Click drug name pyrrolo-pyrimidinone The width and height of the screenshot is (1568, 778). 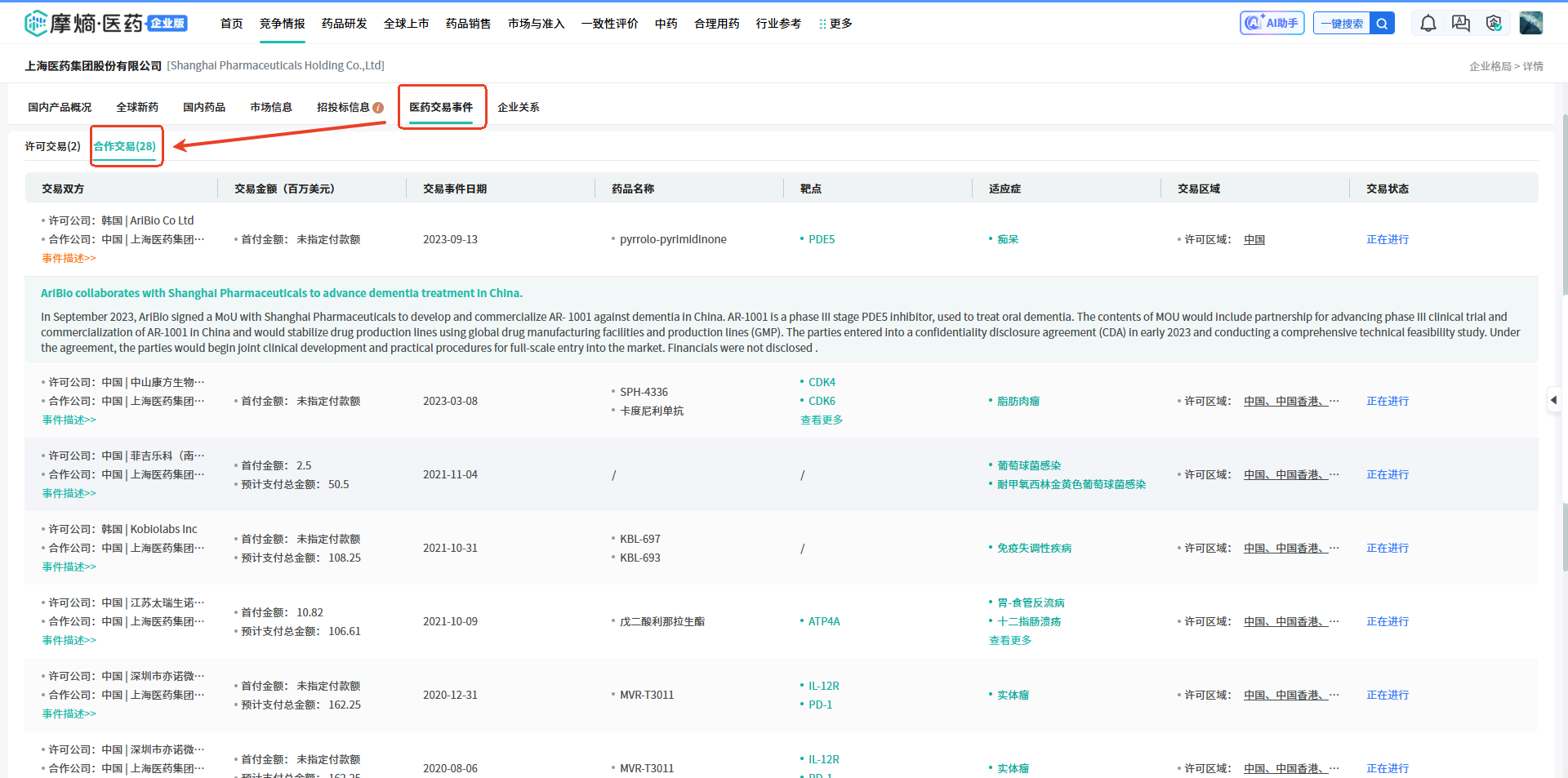tap(673, 239)
